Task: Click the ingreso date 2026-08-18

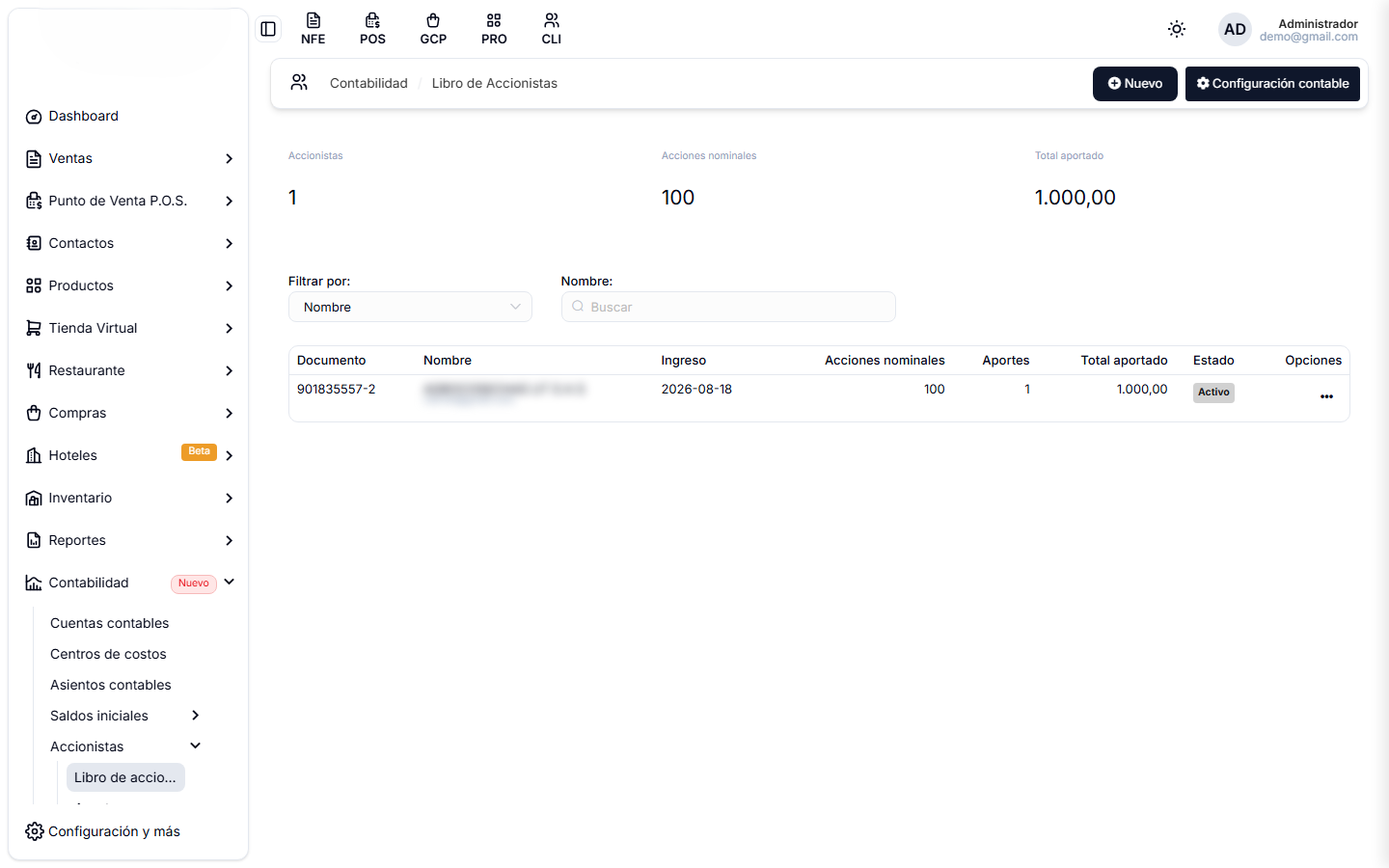Action: point(696,390)
